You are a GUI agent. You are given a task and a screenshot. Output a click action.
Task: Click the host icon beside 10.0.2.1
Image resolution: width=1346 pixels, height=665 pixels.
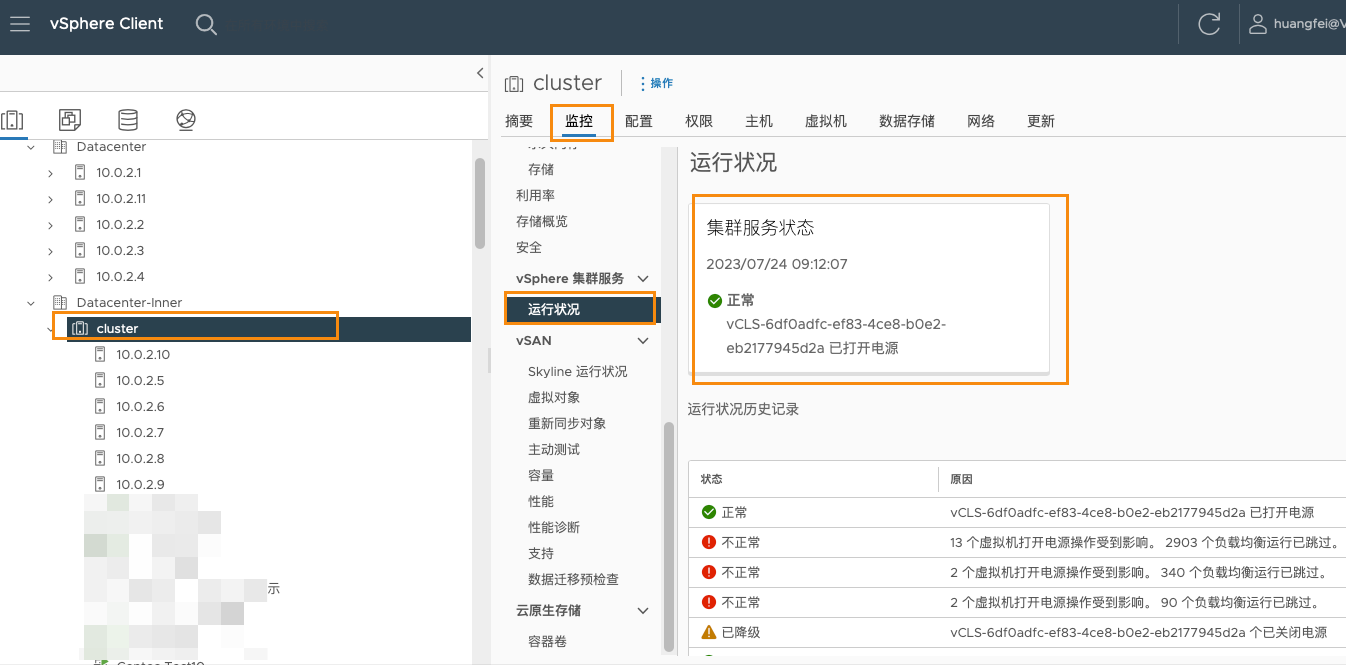[80, 173]
